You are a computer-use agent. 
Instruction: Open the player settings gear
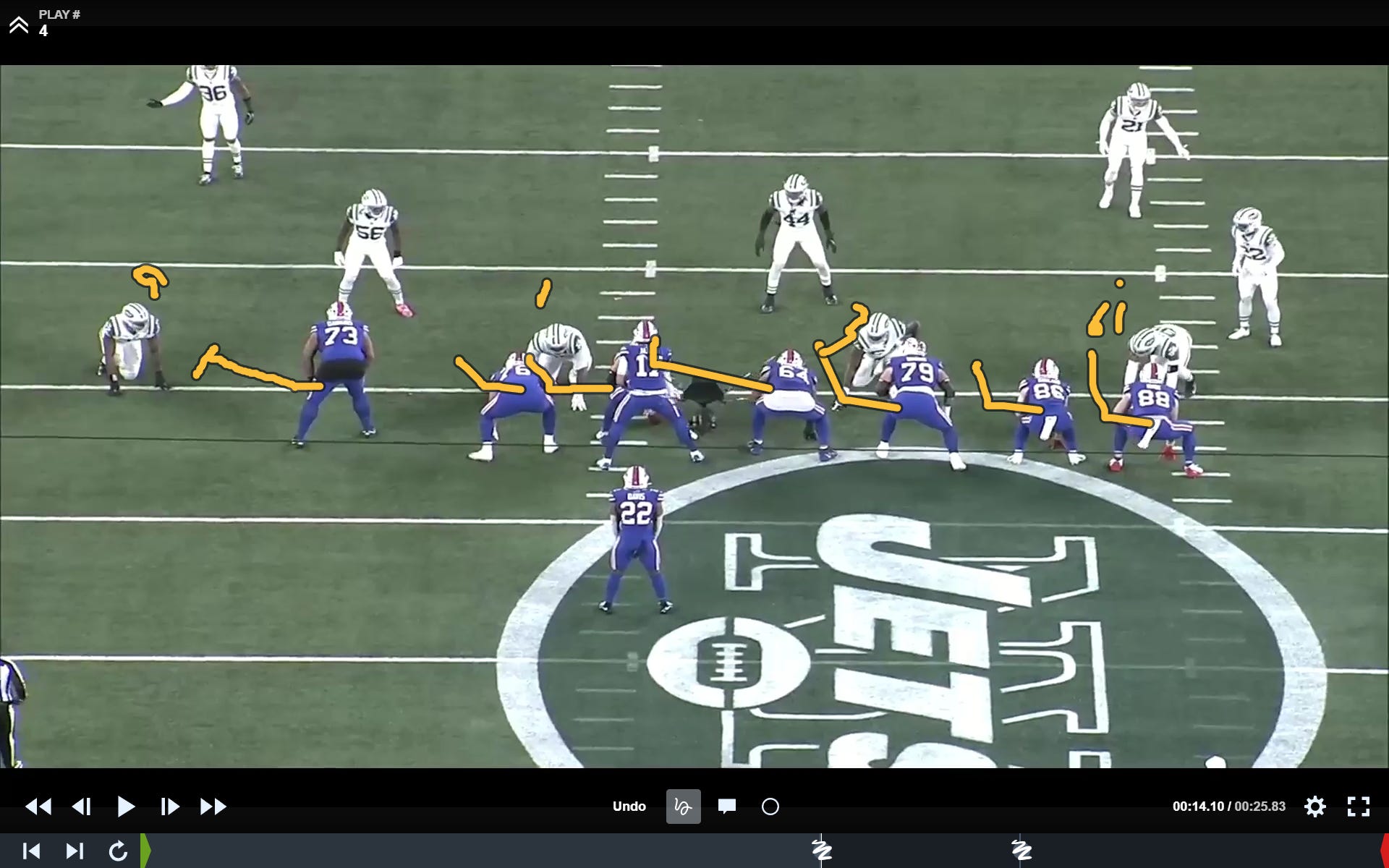[x=1314, y=807]
